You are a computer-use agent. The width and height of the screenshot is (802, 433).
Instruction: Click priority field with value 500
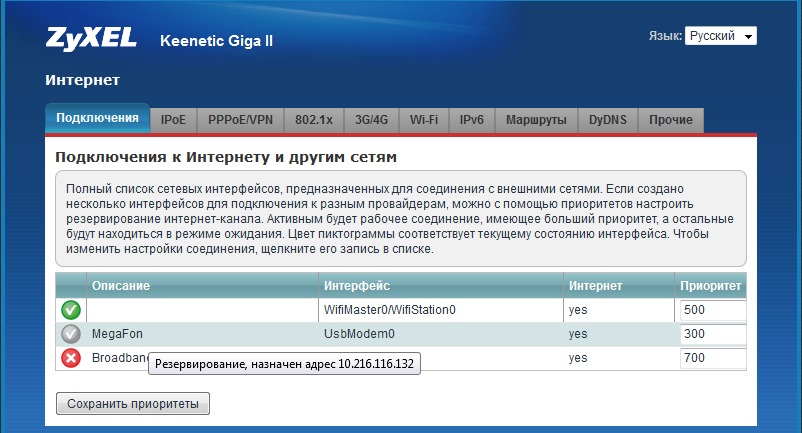(x=712, y=310)
